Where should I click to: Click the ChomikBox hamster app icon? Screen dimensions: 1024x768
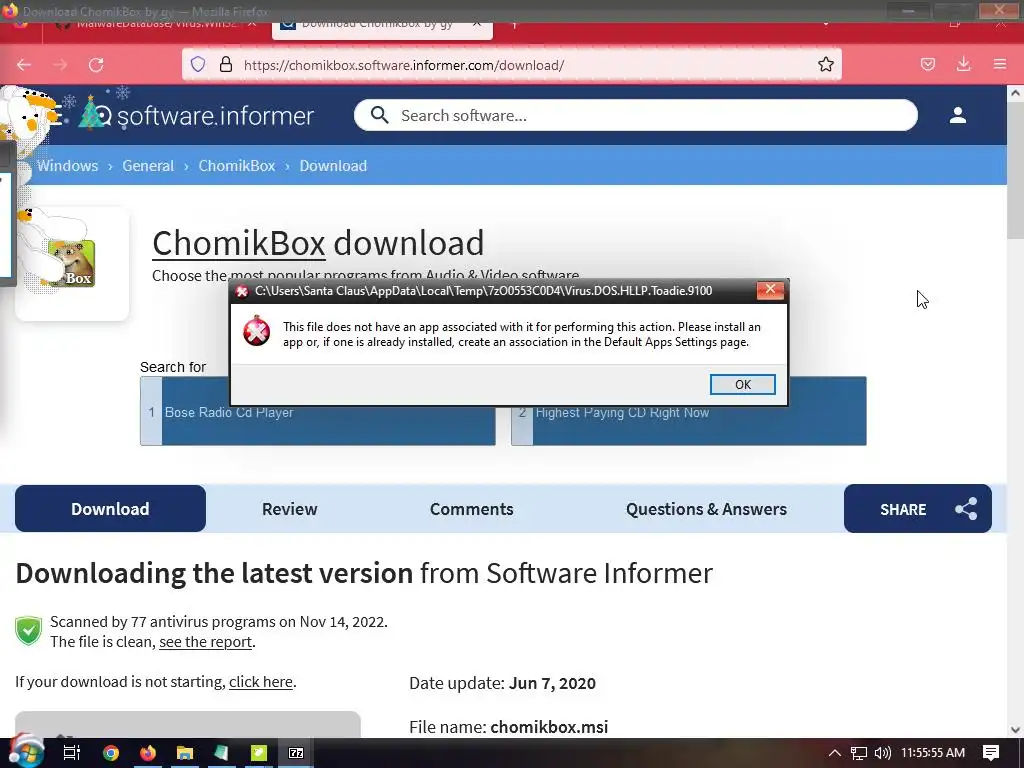(72, 263)
